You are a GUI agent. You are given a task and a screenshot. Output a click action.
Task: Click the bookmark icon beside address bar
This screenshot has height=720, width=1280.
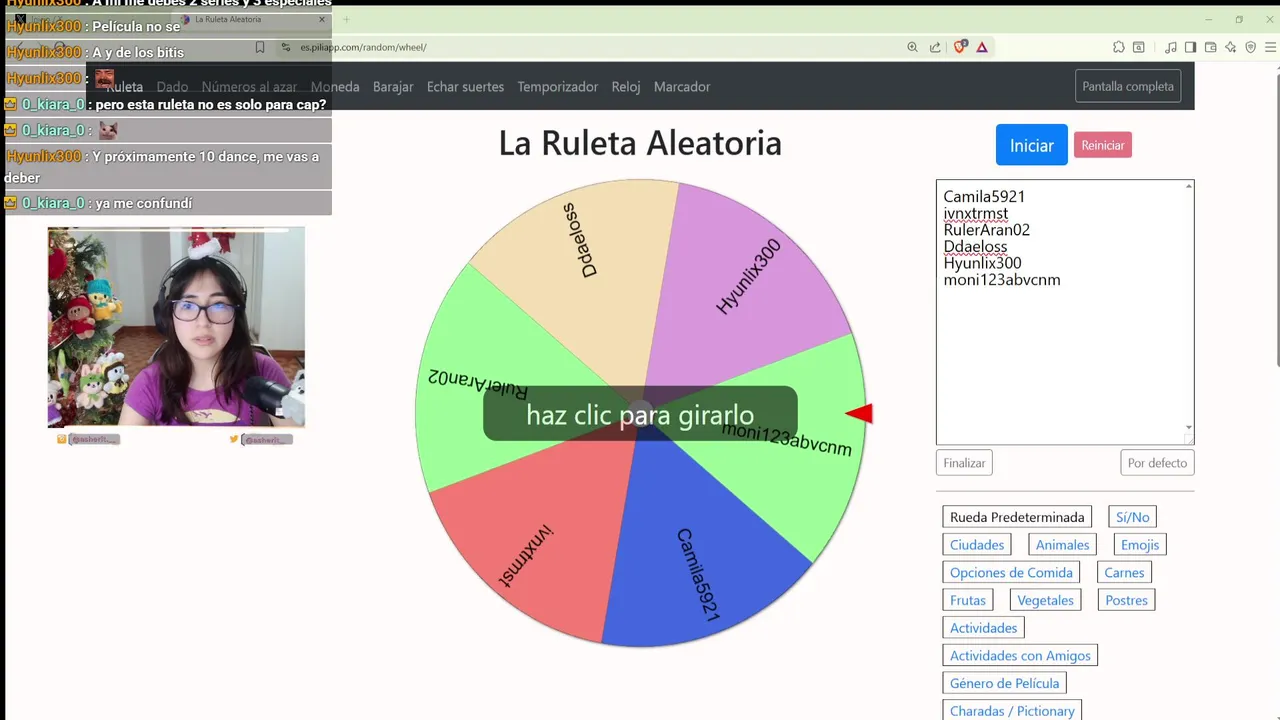(260, 47)
